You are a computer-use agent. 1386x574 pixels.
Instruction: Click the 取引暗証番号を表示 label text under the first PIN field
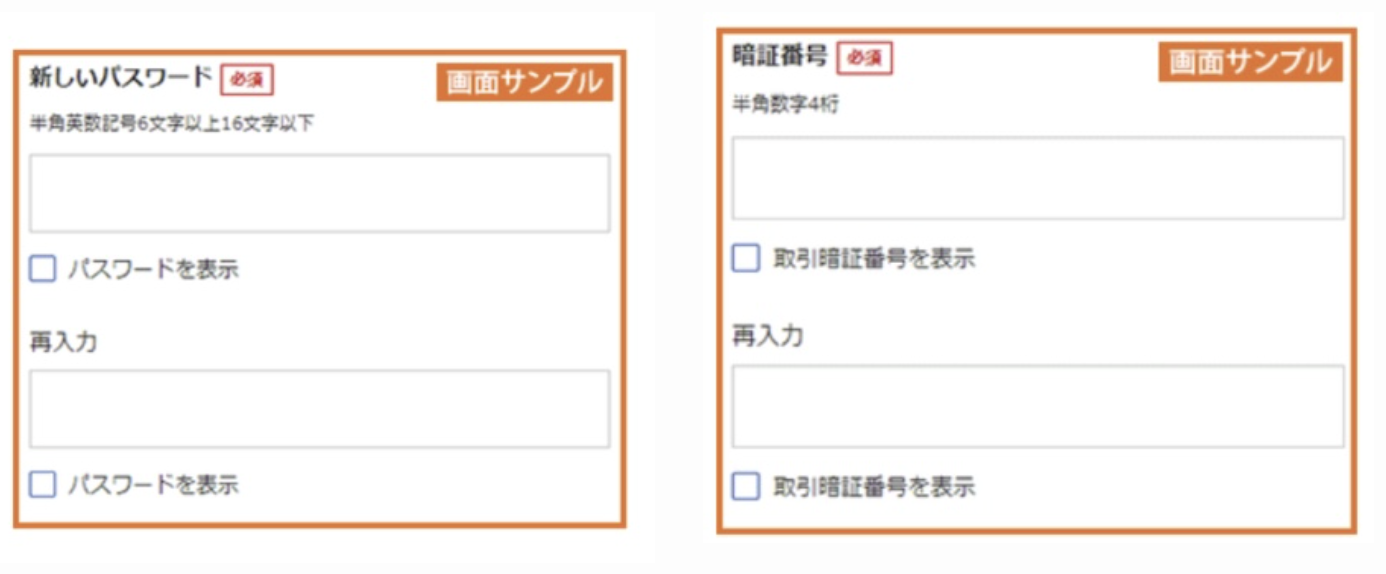(x=875, y=259)
